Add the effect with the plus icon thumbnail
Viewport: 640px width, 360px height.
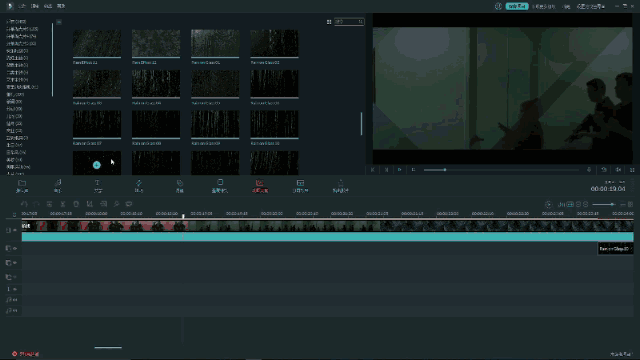point(97,163)
